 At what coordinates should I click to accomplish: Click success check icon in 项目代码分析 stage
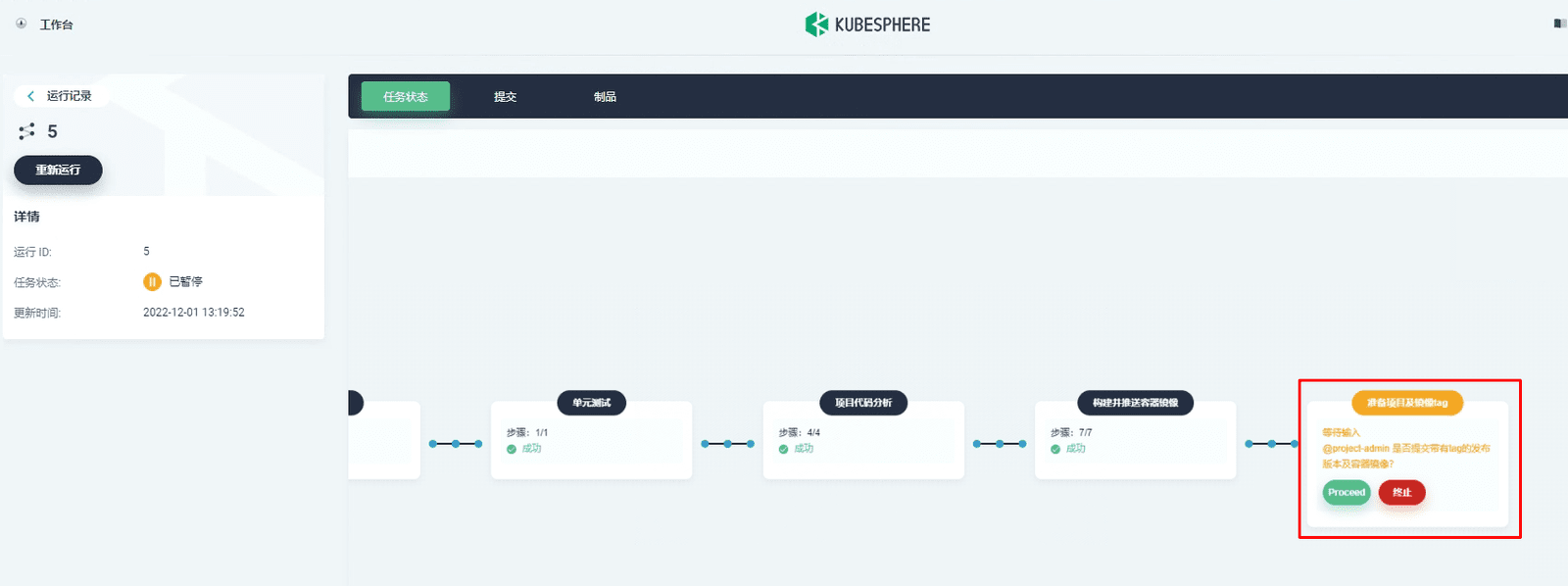click(784, 449)
